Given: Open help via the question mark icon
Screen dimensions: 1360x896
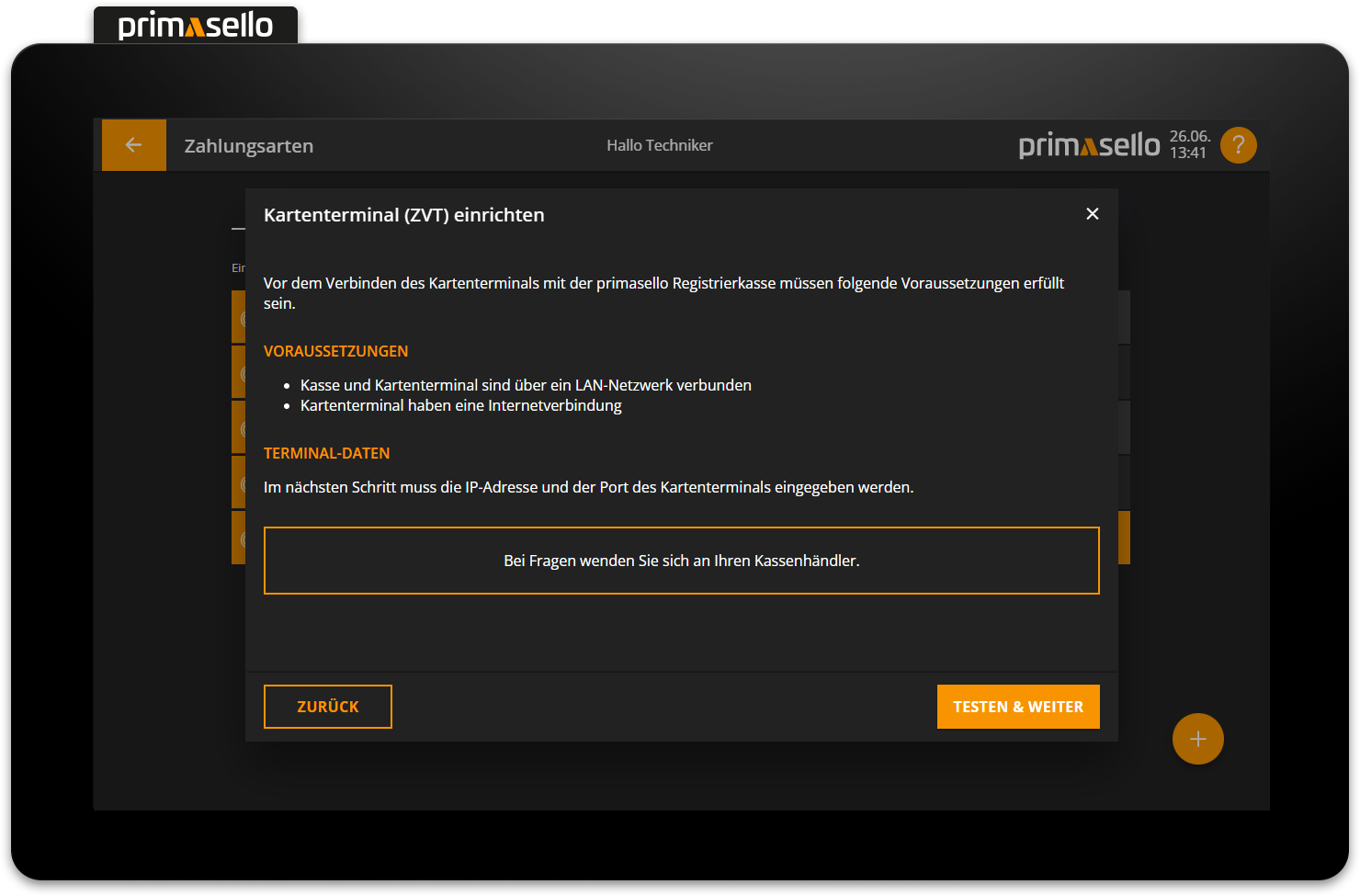Looking at the screenshot, I should point(1238,144).
